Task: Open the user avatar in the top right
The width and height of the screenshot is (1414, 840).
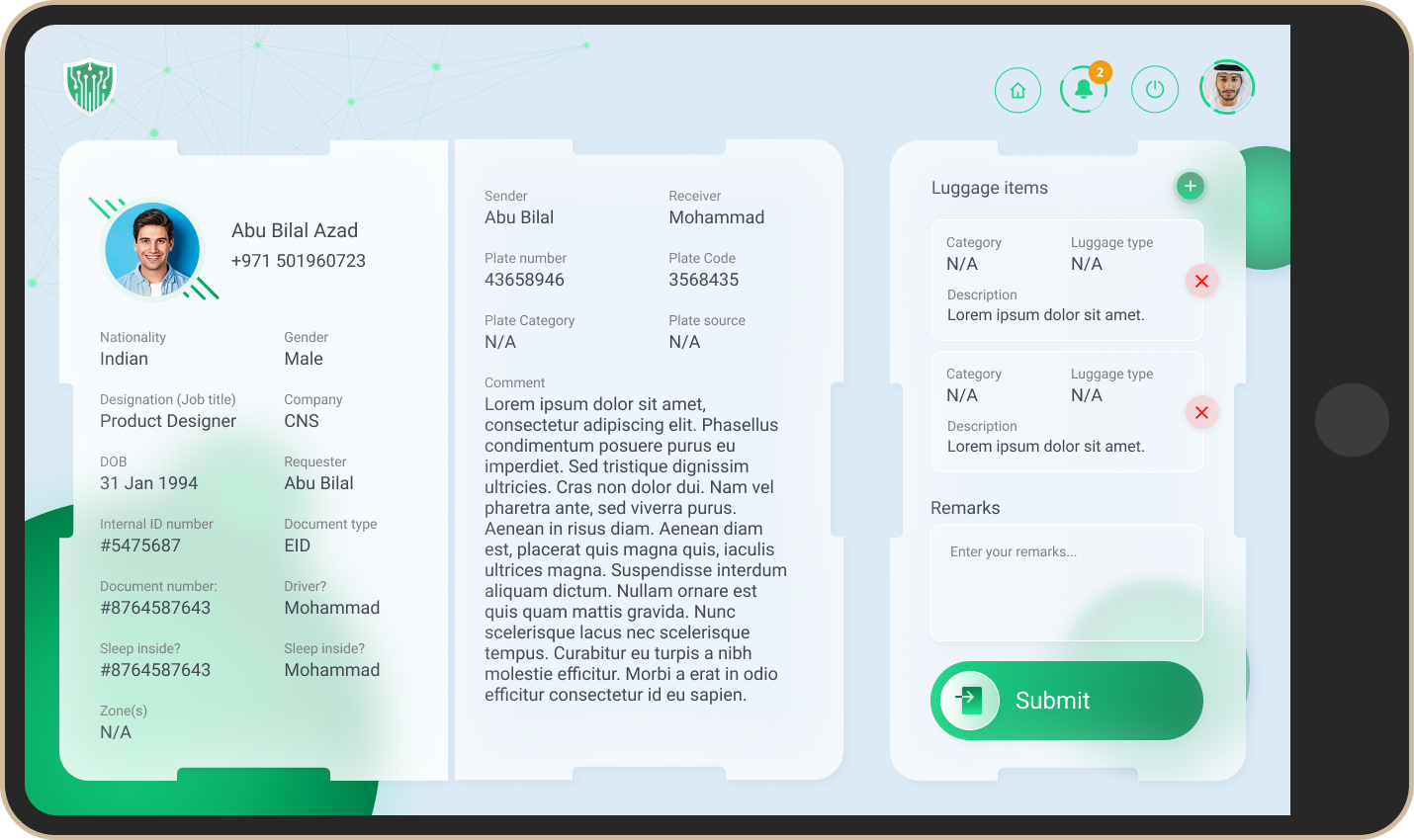Action: [x=1227, y=87]
